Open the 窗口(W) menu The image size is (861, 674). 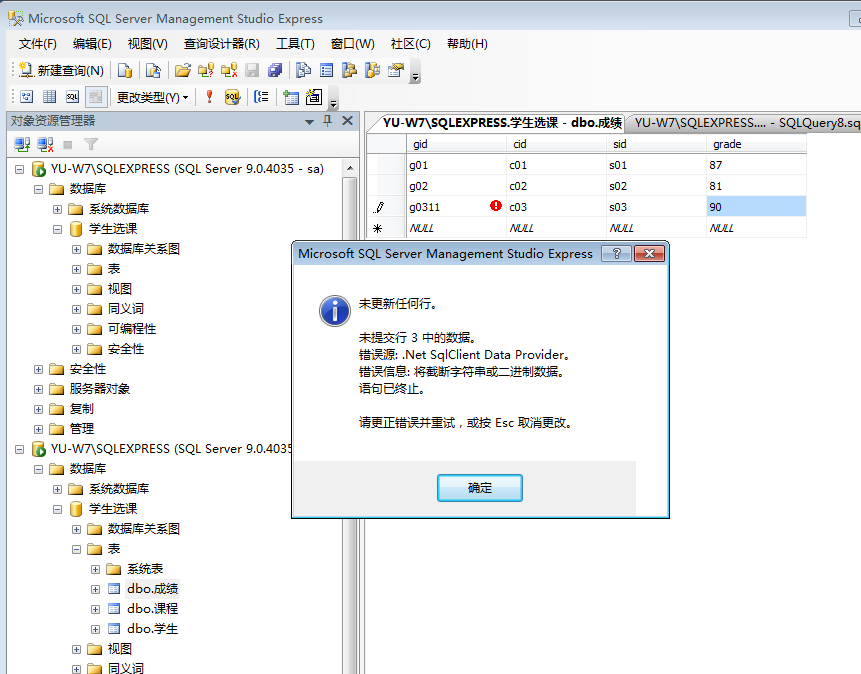[353, 44]
